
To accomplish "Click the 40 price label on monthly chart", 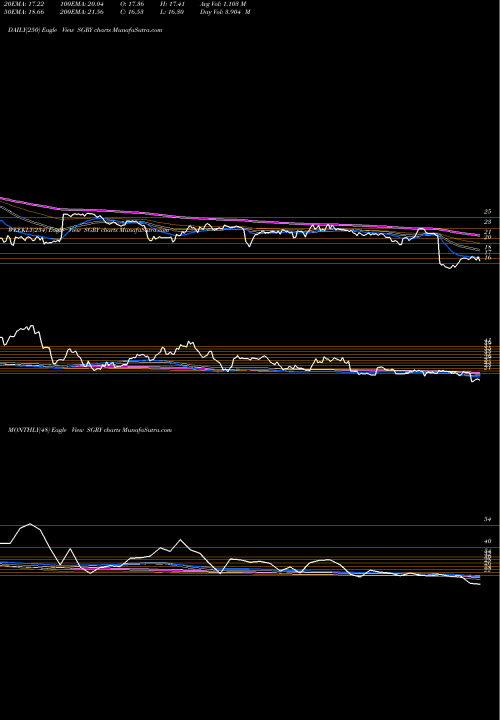I will [x=488, y=541].
